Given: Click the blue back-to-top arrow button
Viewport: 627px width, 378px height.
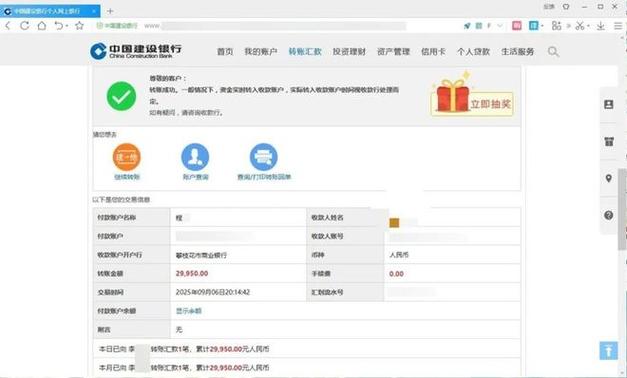Looking at the screenshot, I should point(609,350).
